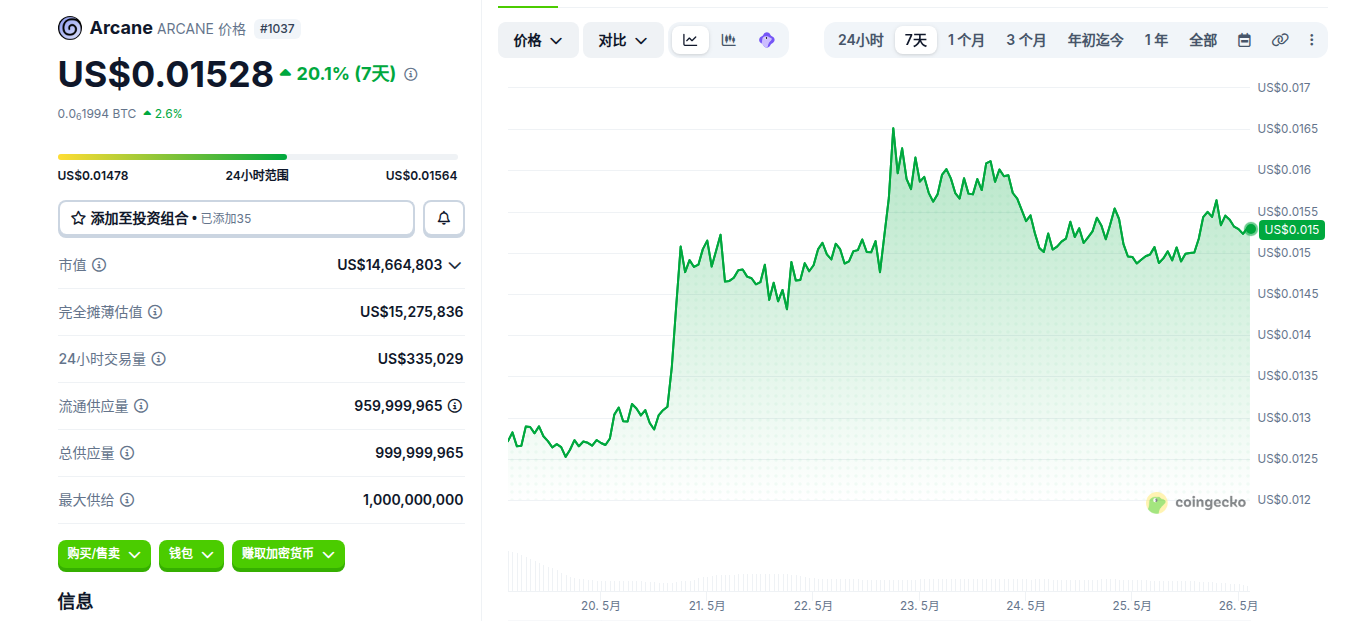Click the US$15,275,836 valuation value

coord(412,312)
